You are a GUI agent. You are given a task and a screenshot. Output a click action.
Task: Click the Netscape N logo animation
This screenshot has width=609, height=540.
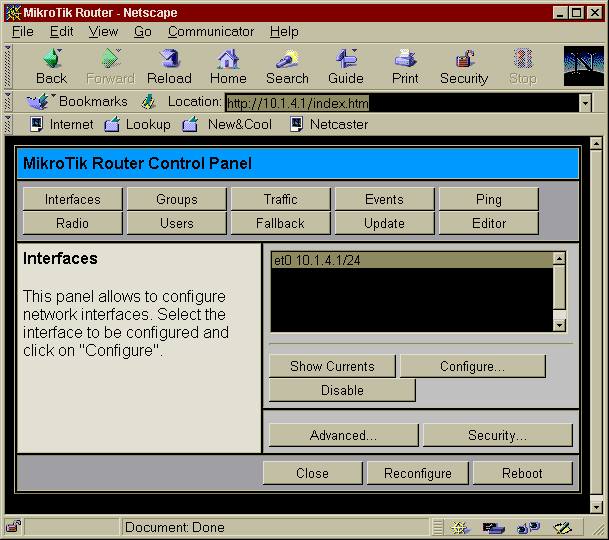click(x=583, y=66)
